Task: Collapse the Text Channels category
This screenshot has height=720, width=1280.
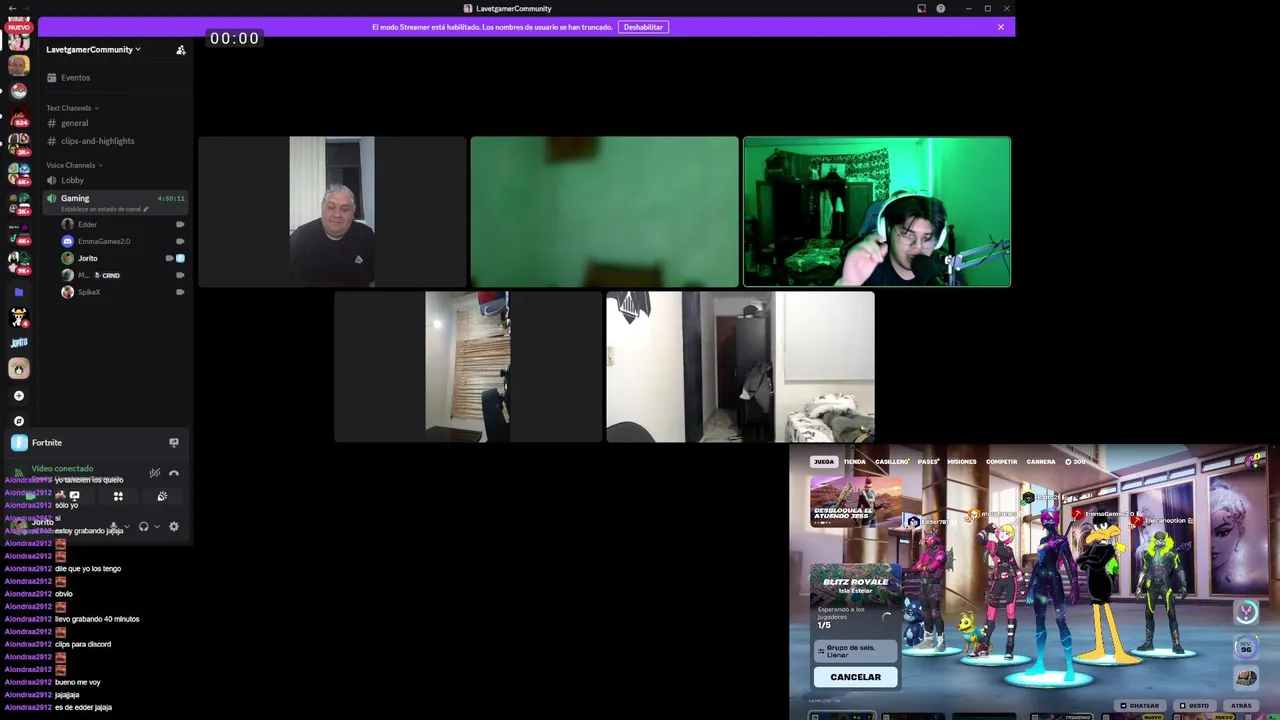Action: pos(72,108)
